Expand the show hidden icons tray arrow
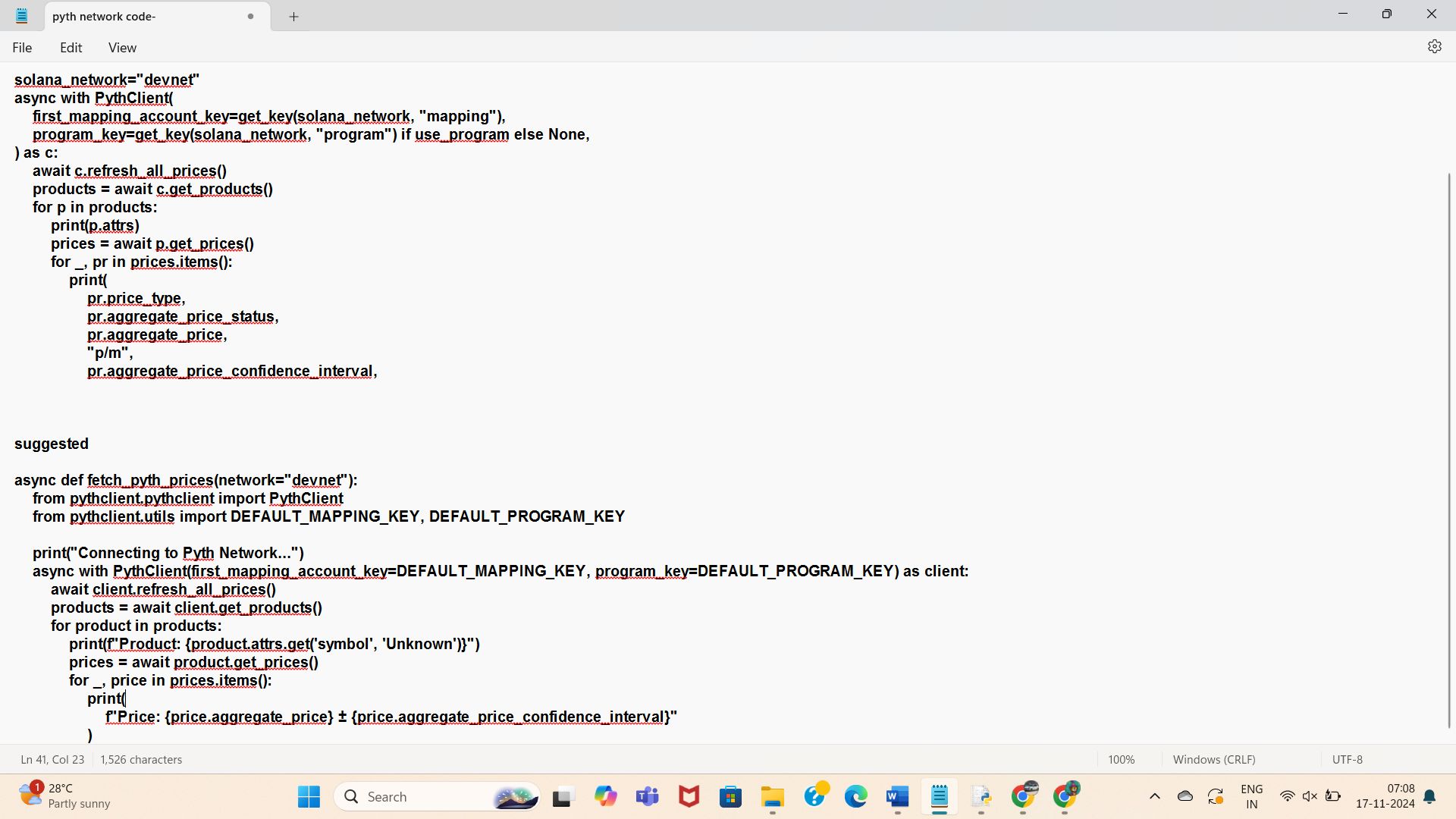The height and width of the screenshot is (819, 1456). pyautogui.click(x=1155, y=796)
